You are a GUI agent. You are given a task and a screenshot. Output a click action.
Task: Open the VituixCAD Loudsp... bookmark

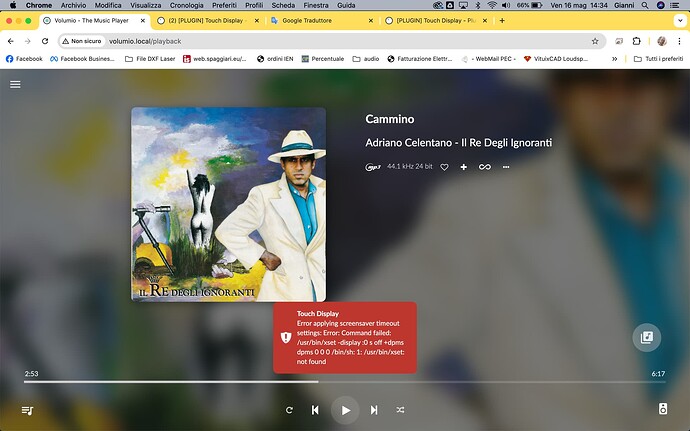[x=556, y=59]
